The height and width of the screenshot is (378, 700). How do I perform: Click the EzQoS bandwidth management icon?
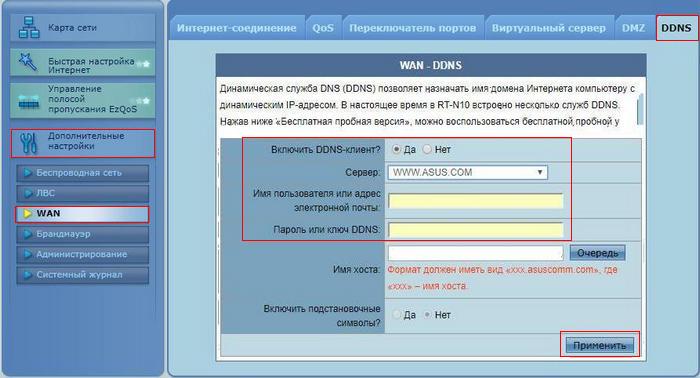coord(29,101)
